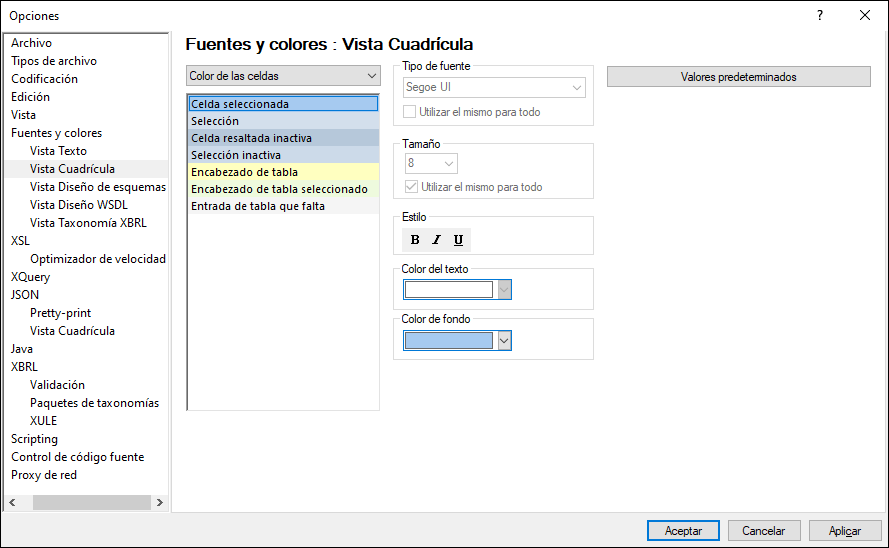Viewport: 889px width, 548px height.
Task: Select 'Celda resaltada inactiva' list entry
Action: 251,138
